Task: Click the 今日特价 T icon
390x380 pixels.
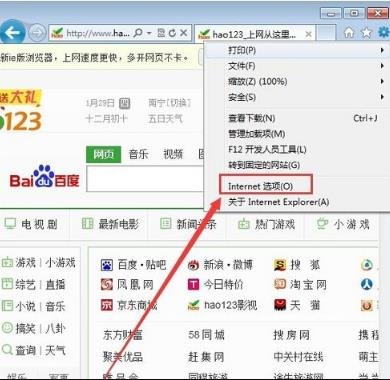Action: [x=193, y=285]
